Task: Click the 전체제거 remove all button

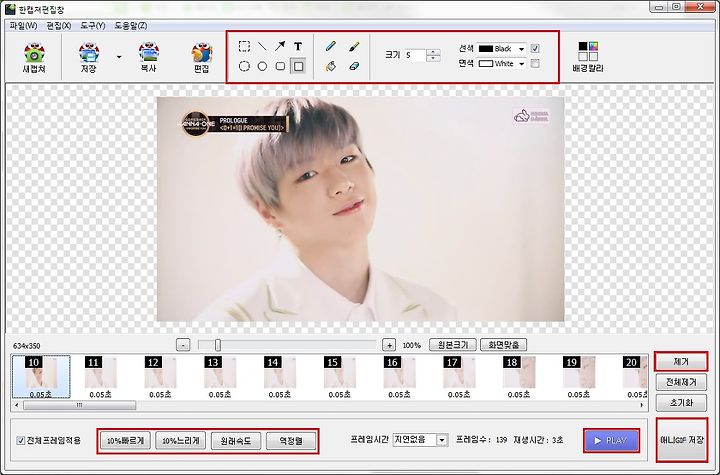Action: tap(681, 382)
